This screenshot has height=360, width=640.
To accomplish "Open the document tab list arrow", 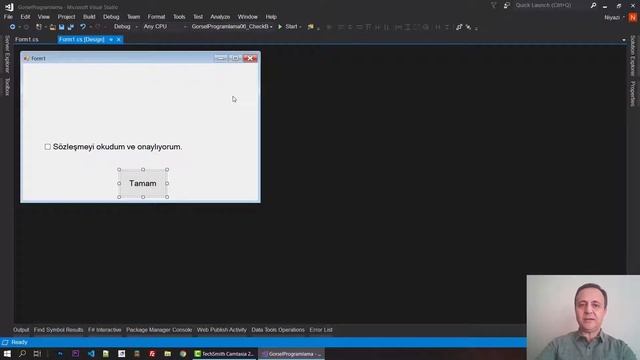I will click(624, 40).
